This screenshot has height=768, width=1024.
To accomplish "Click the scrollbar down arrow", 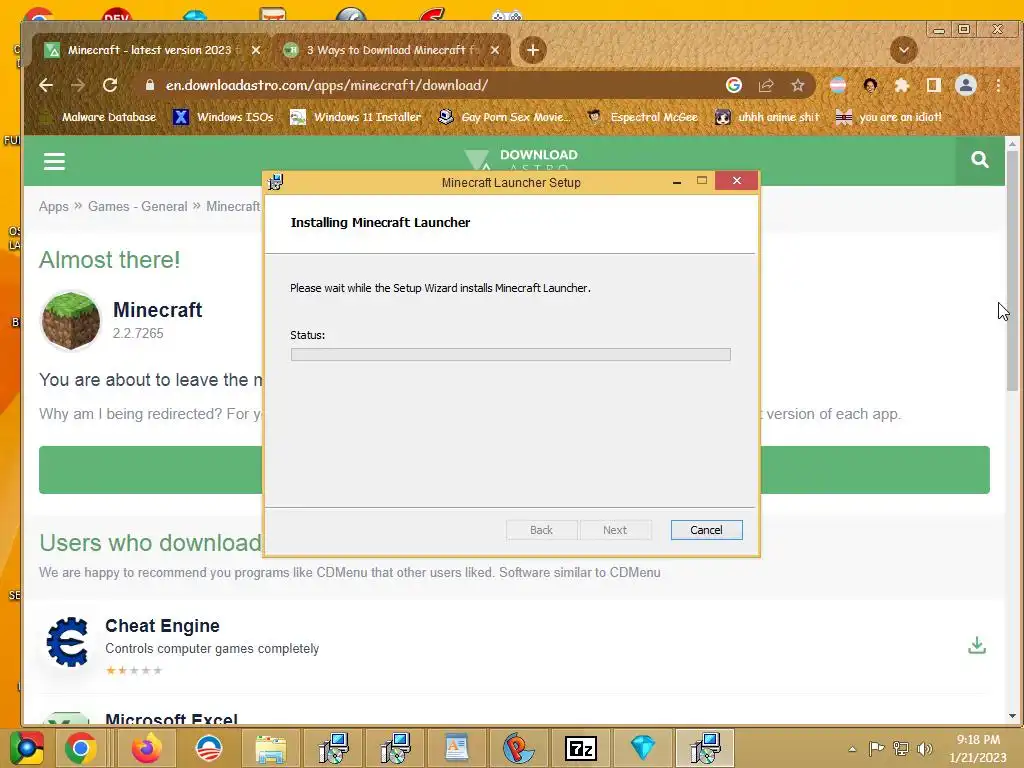I will pyautogui.click(x=1012, y=716).
